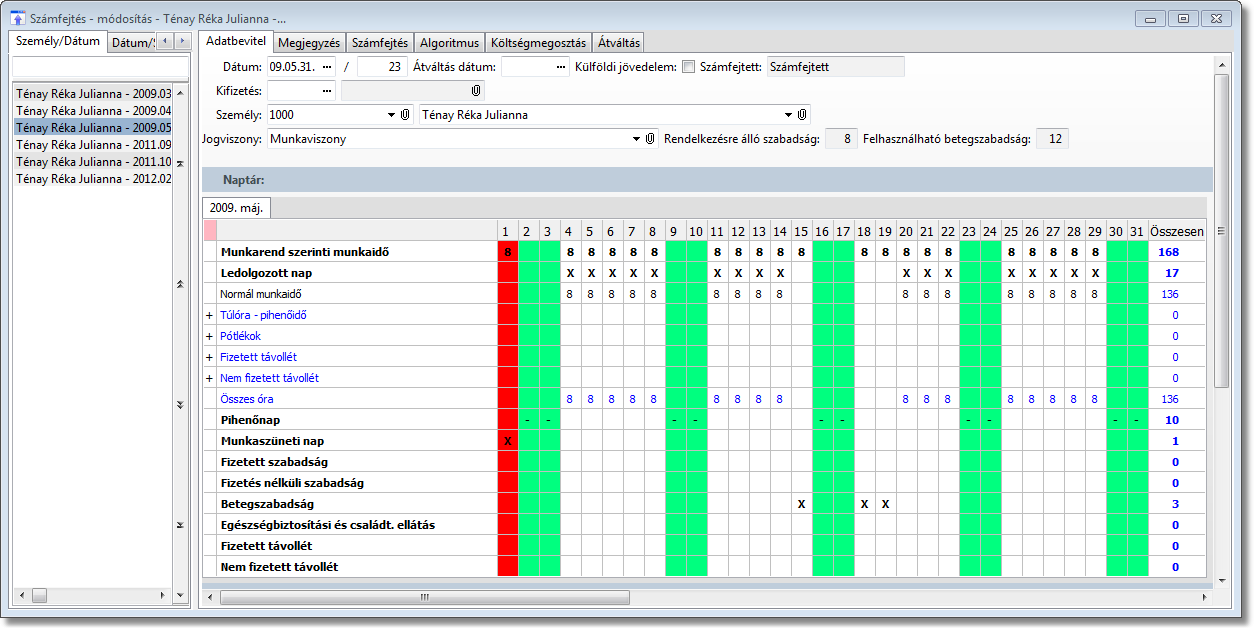Toggle the Külföldi jövedelem checkbox

688,67
